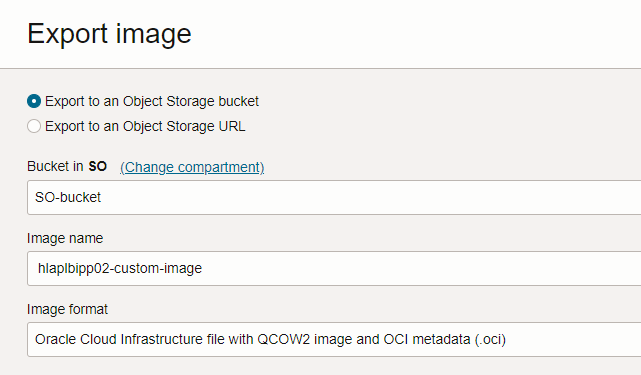Click the 'Export to an Object Storage URL' label text
The image size is (641, 375).
[x=145, y=126]
